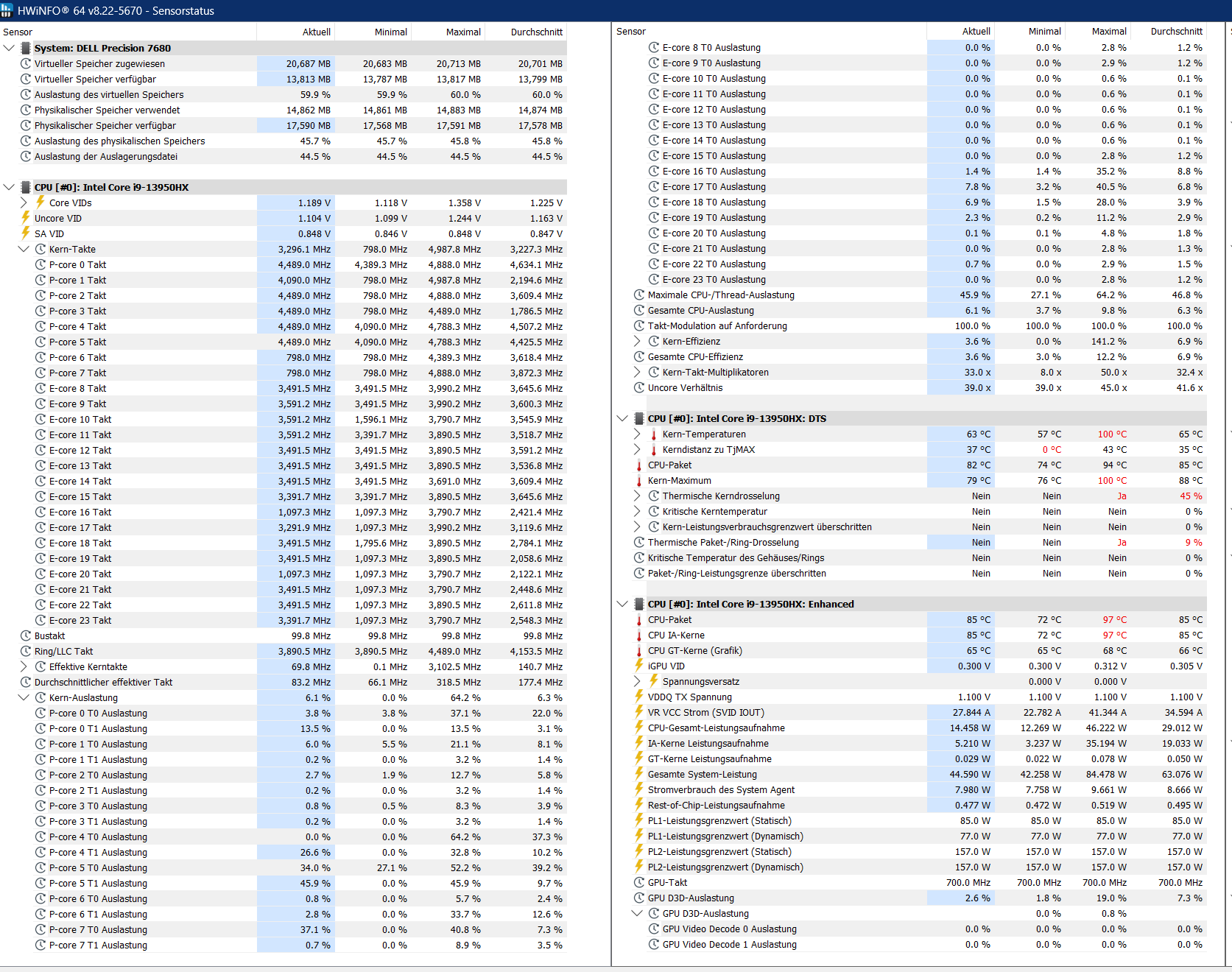Select icon beside Maximale CPU-/Thread-Auslastung
The width and height of the screenshot is (1232, 972).
coord(639,295)
